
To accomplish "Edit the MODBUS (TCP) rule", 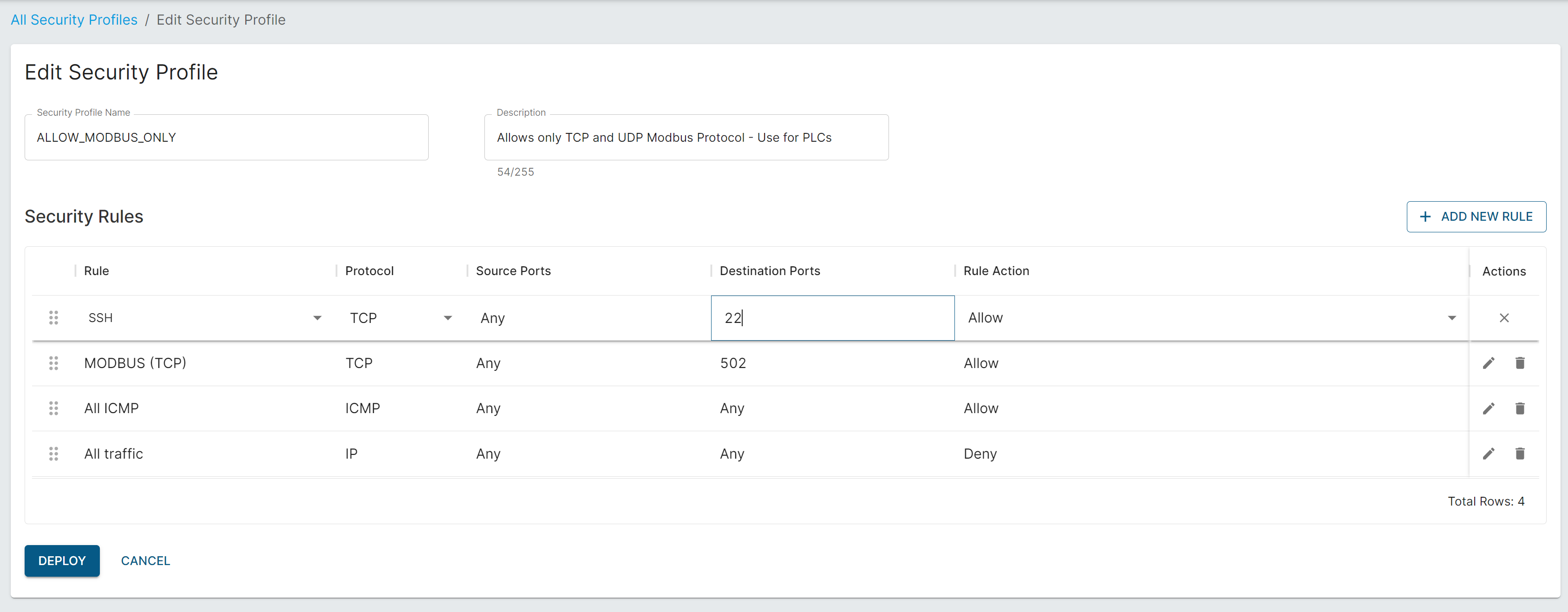I will coord(1488,363).
